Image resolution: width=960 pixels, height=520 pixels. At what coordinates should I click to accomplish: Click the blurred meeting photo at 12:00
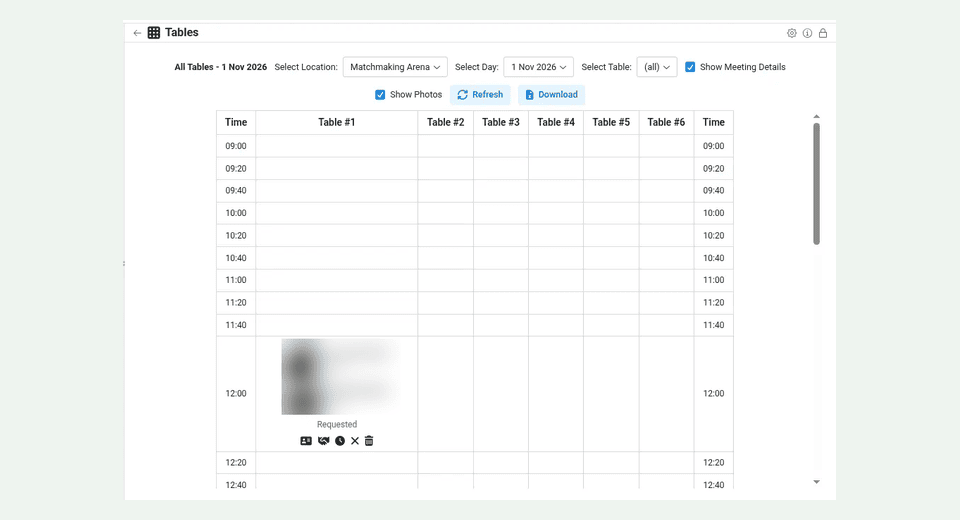[340, 377]
